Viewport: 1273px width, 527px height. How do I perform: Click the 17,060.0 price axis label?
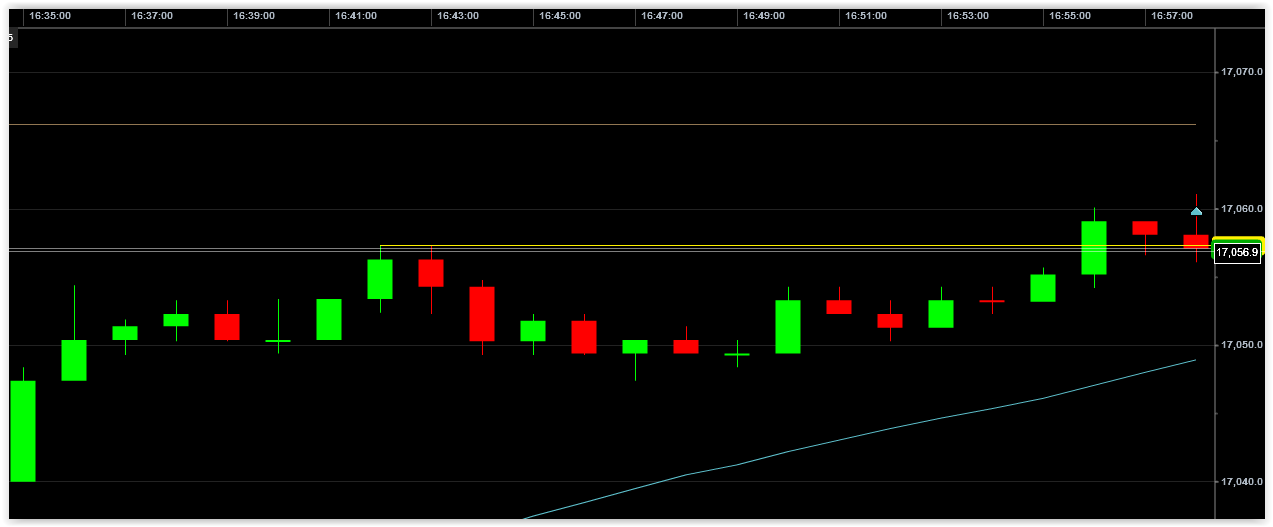point(1241,209)
